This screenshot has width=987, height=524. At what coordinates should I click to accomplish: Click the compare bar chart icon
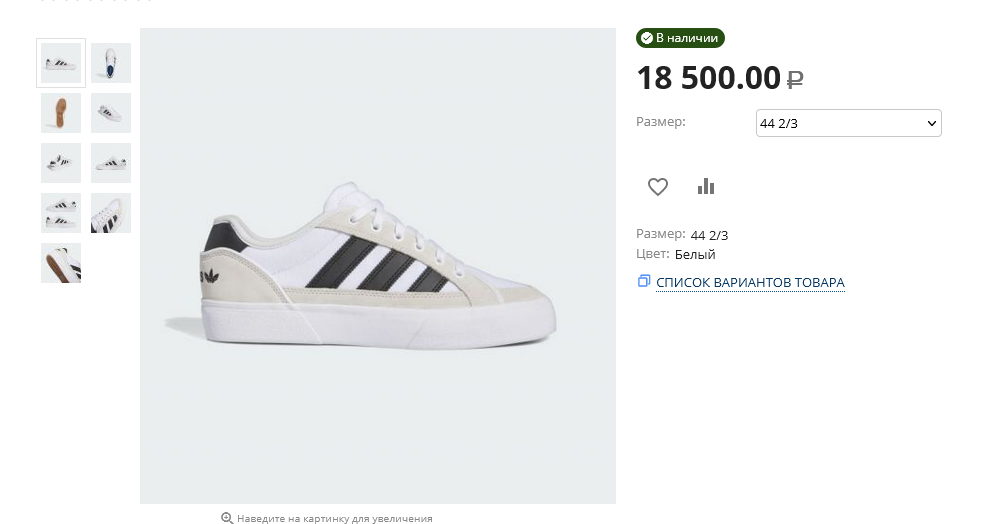(706, 186)
